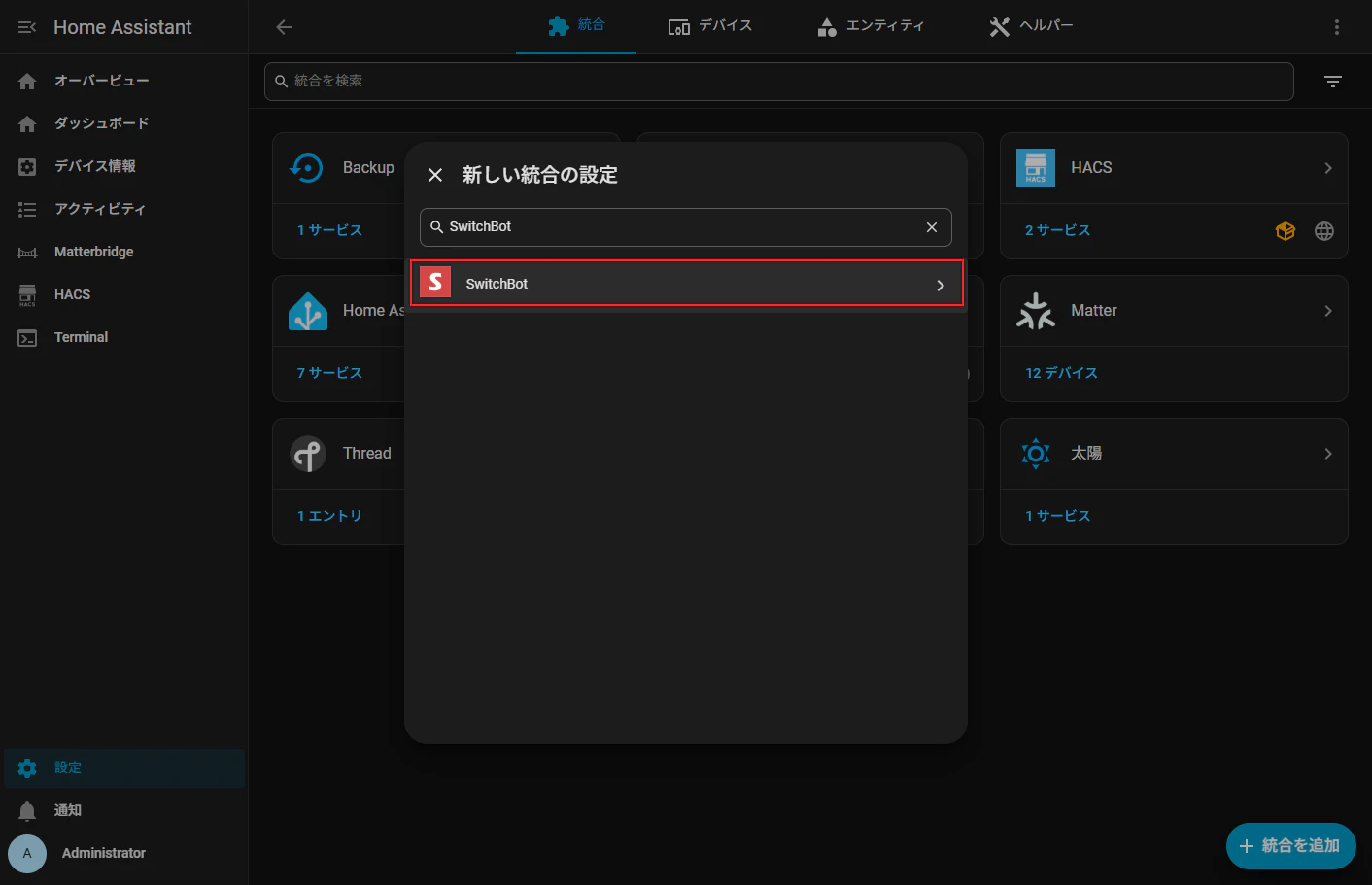Image resolution: width=1372 pixels, height=885 pixels.
Task: Open 通知 in the sidebar
Action: [124, 810]
